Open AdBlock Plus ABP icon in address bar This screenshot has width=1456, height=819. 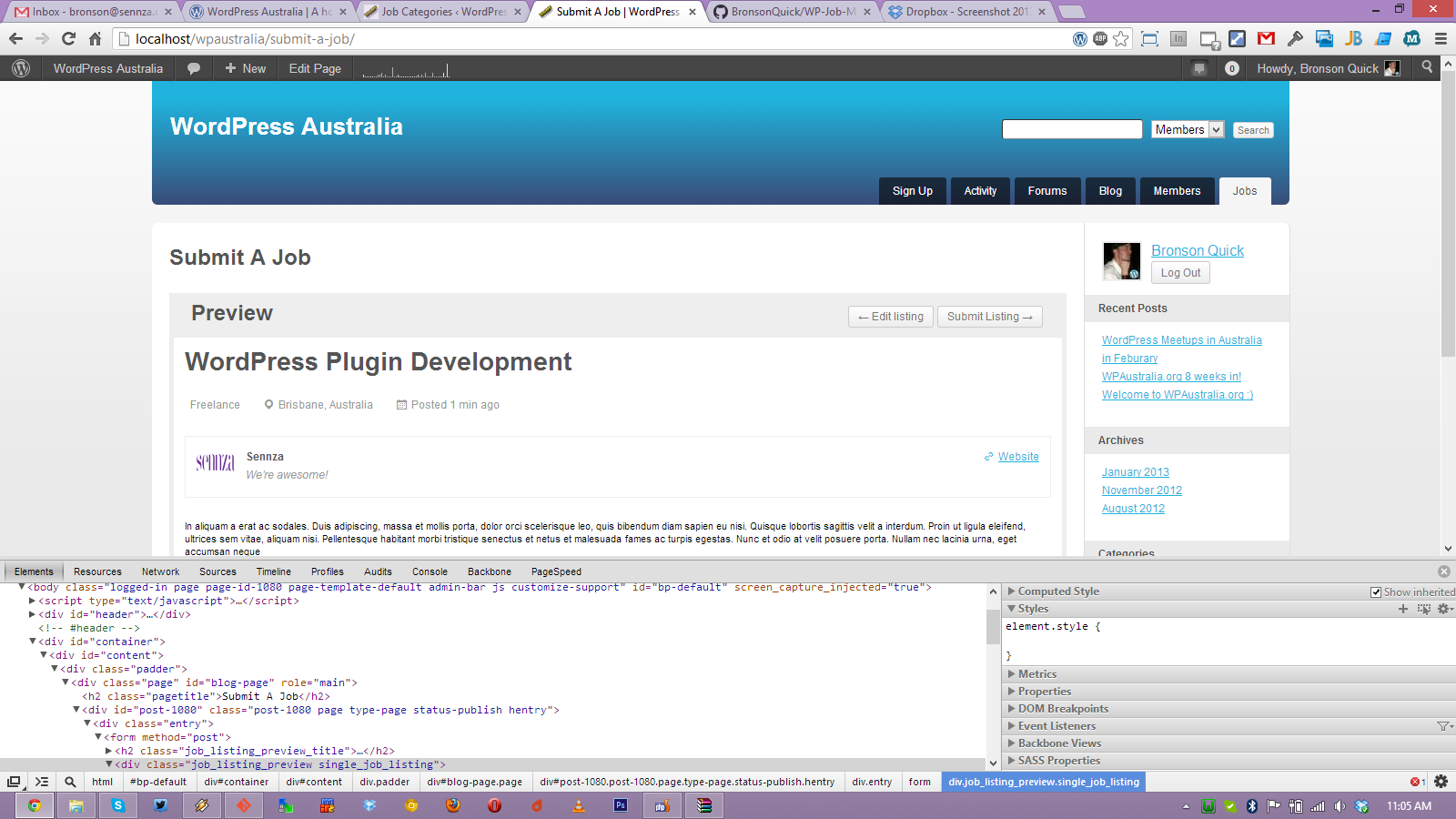point(1100,38)
